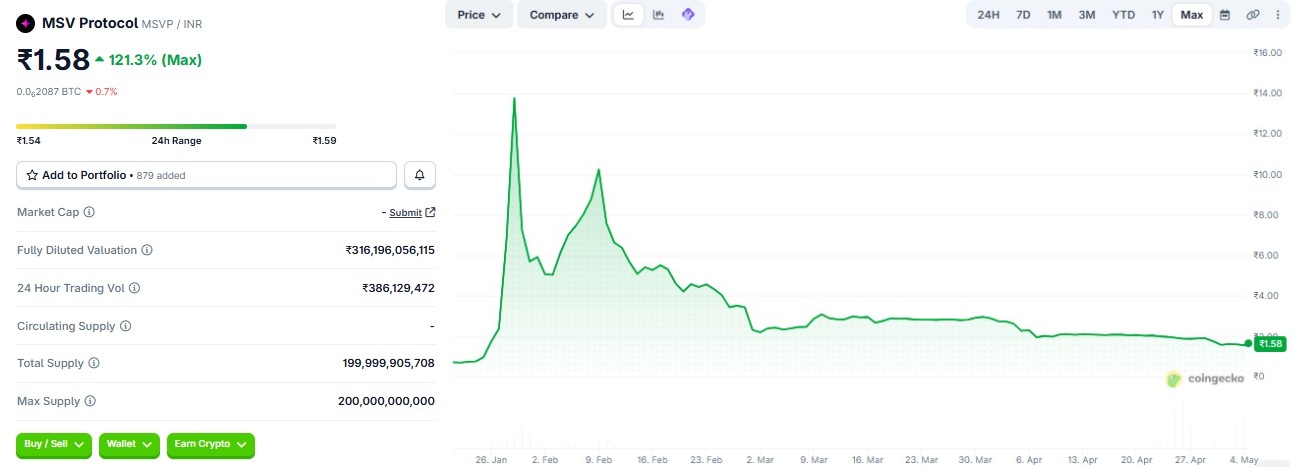The height and width of the screenshot is (467, 1293).
Task: Click the 121.3% (Max) change value
Action: pos(155,60)
